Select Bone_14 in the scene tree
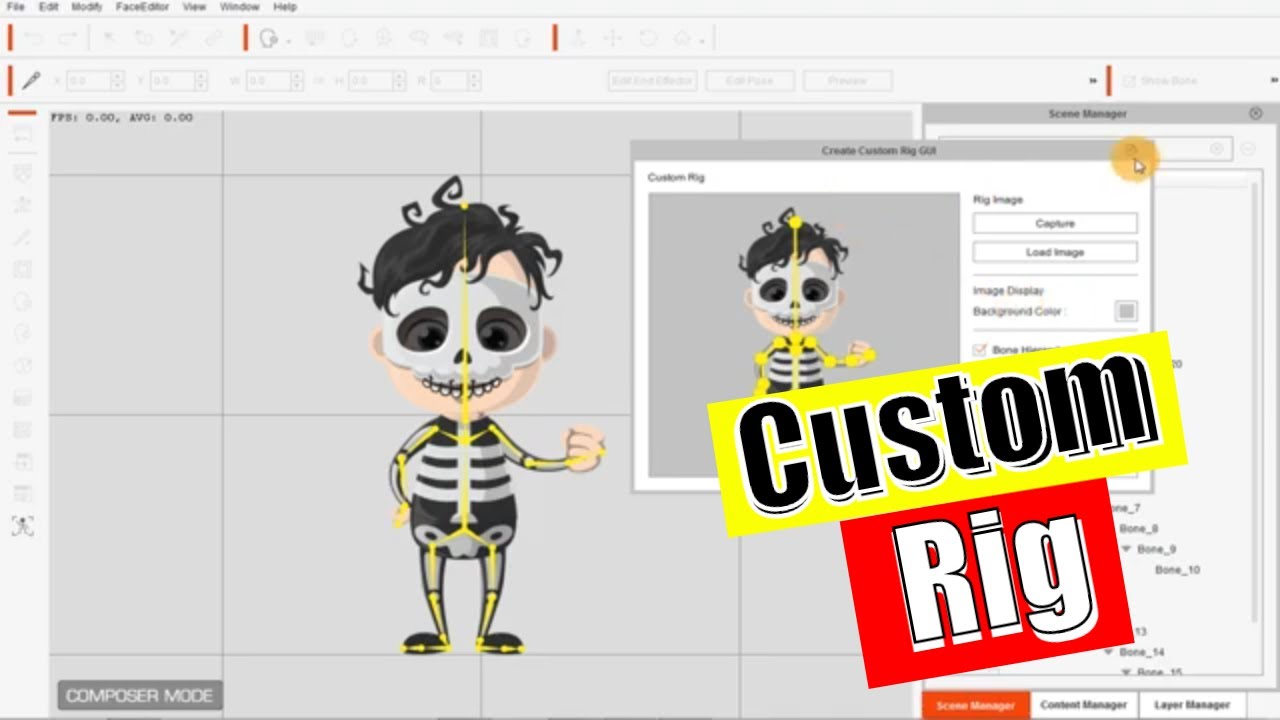The image size is (1280, 720). (x=1142, y=651)
